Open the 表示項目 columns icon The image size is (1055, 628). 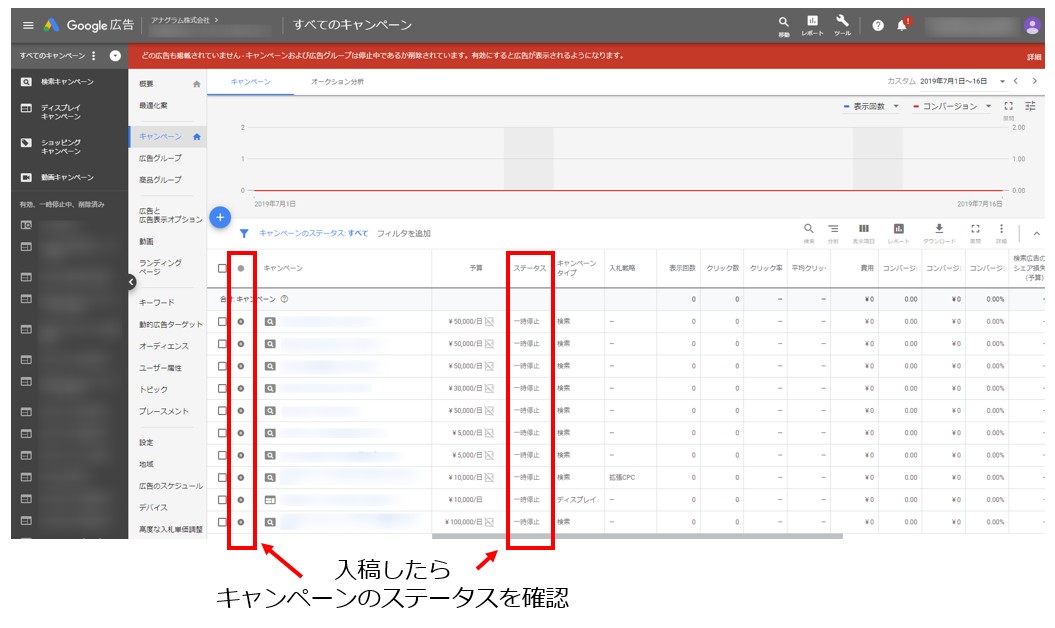863,232
